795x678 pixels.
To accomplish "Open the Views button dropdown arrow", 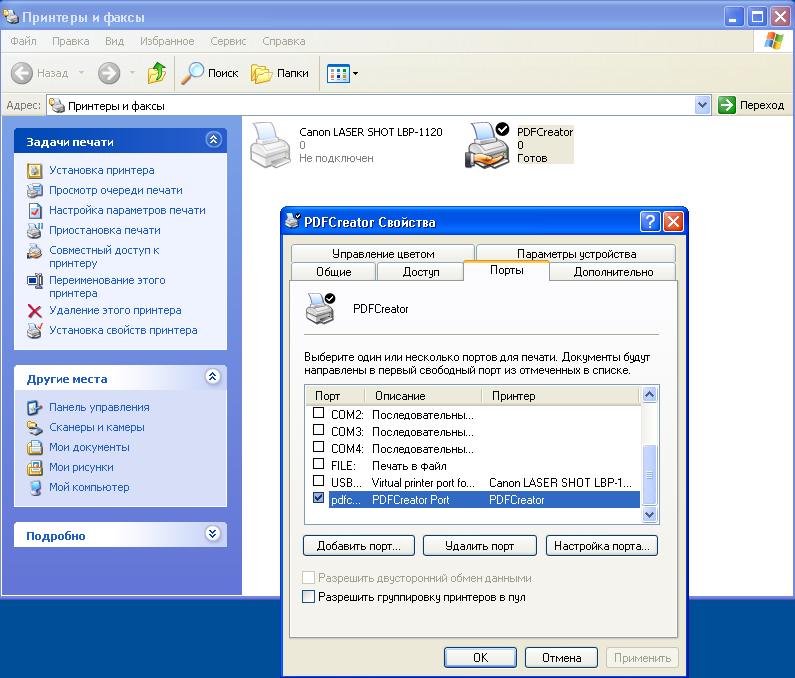I will (x=355, y=74).
